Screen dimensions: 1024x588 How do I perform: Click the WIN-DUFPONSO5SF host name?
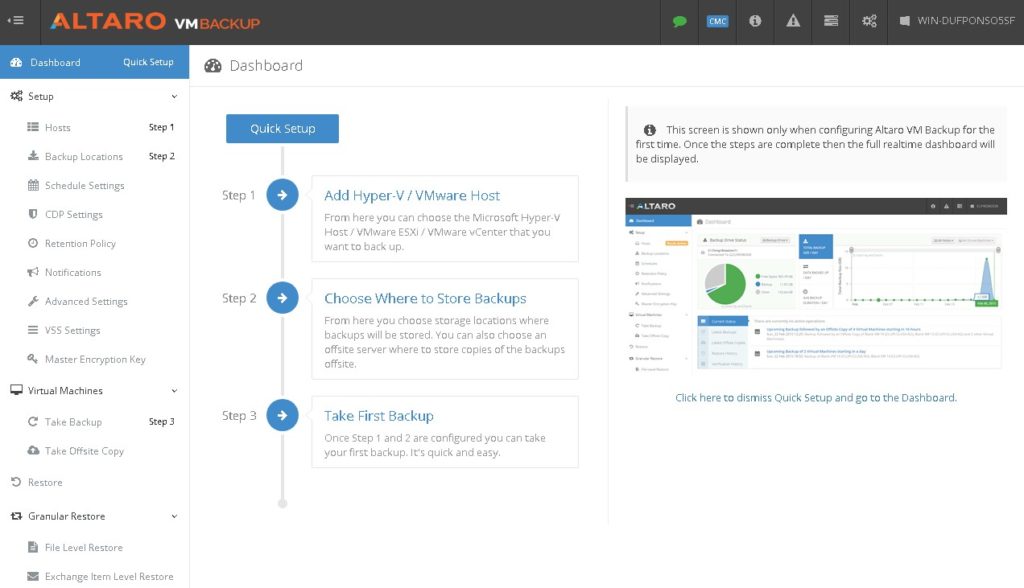pos(966,21)
